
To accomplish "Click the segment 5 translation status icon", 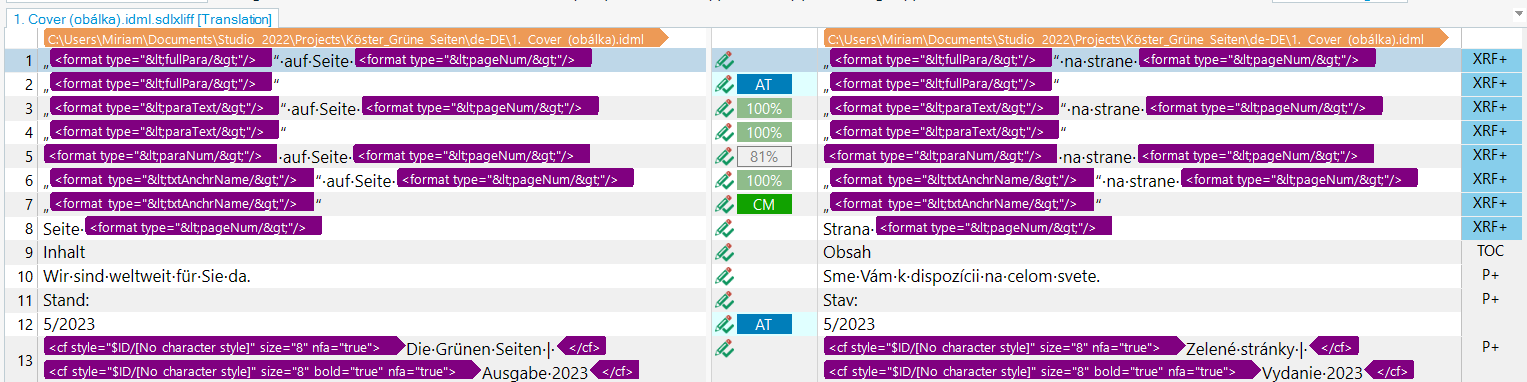I will (x=724, y=156).
